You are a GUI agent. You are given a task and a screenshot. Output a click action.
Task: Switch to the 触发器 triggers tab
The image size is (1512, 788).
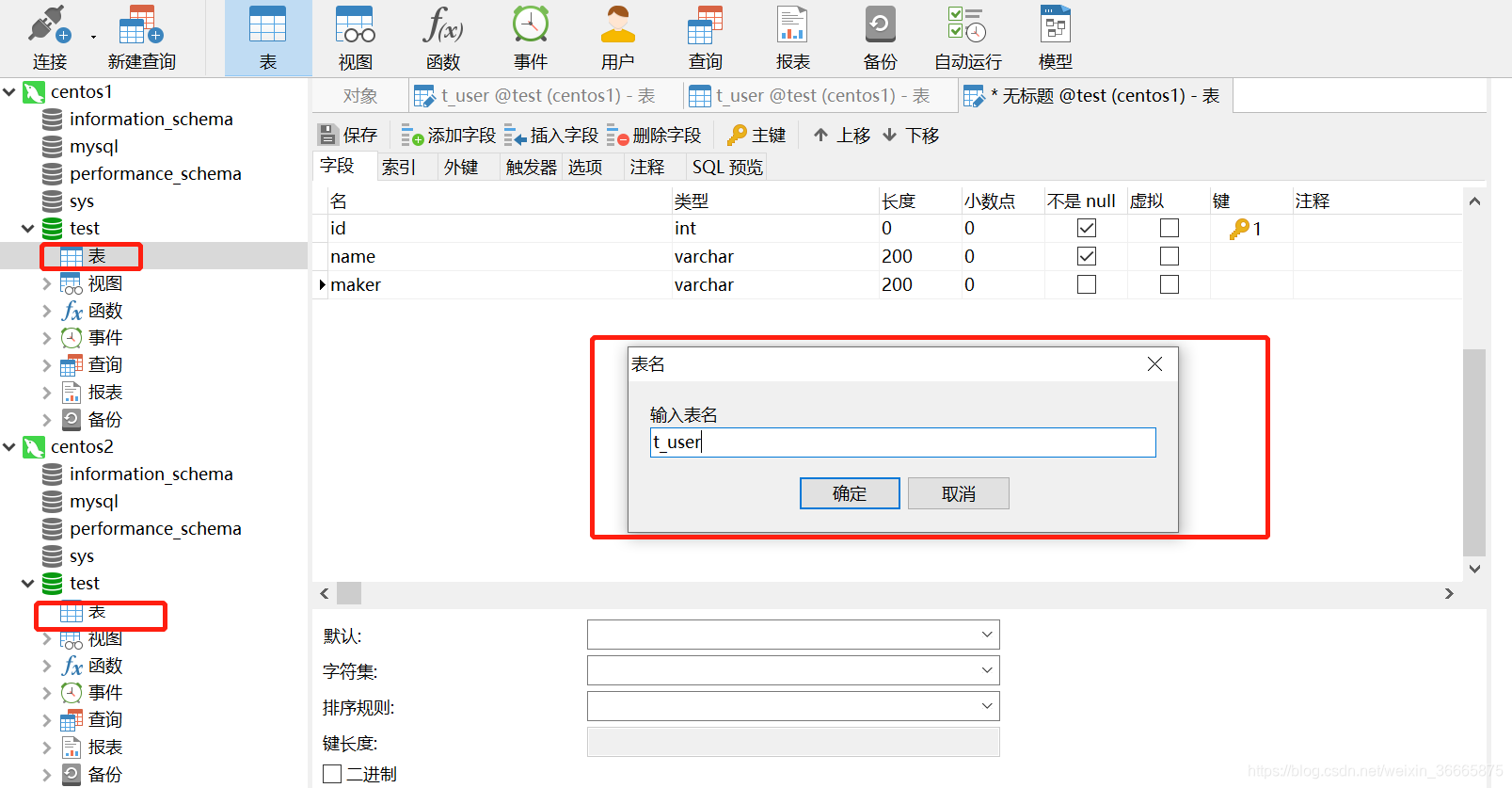point(532,167)
